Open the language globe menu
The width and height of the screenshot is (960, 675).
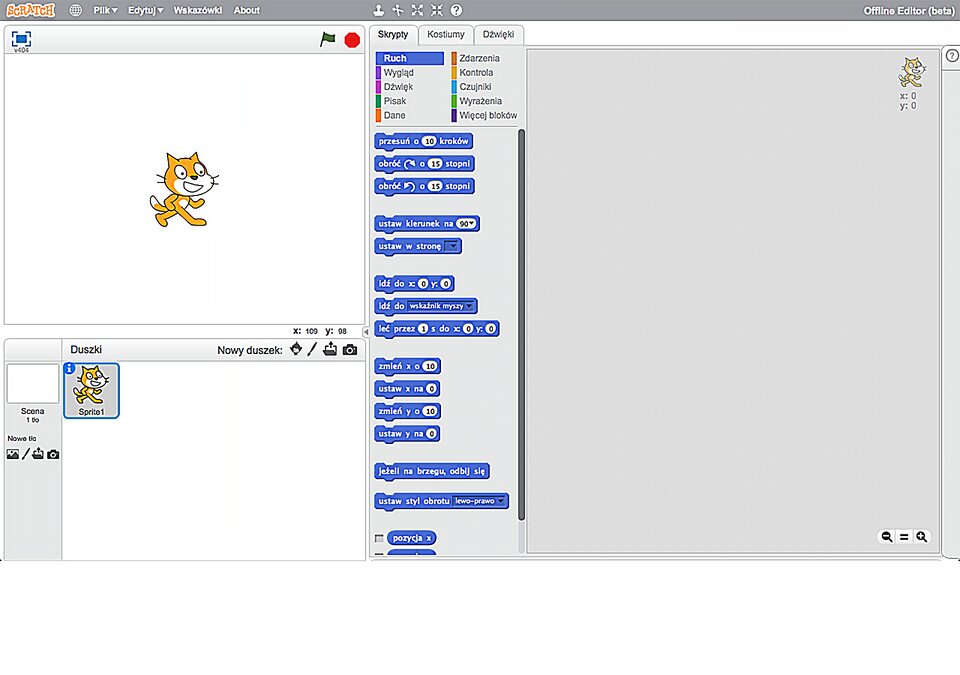75,10
